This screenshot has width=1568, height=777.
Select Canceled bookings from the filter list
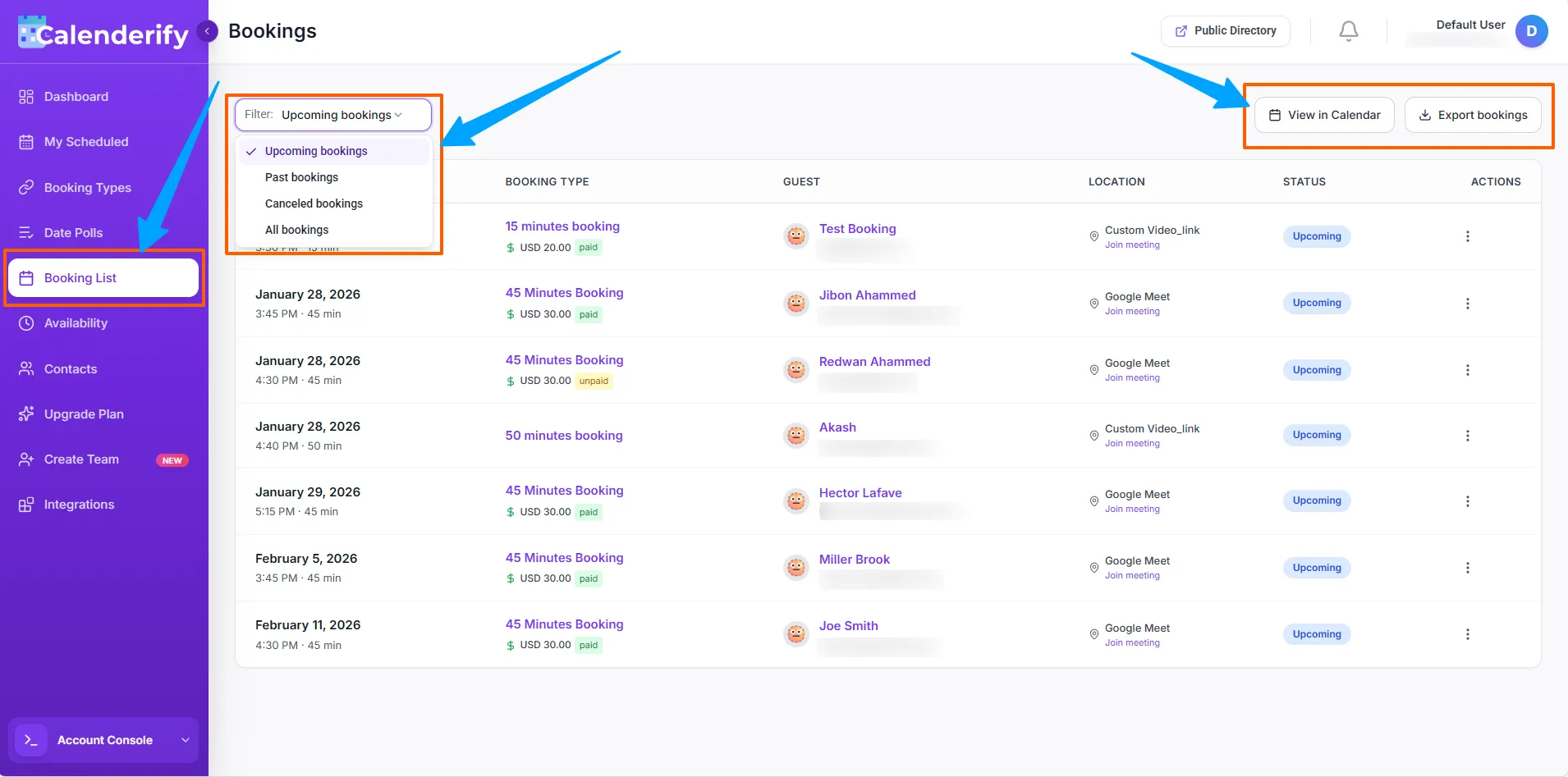click(x=314, y=203)
